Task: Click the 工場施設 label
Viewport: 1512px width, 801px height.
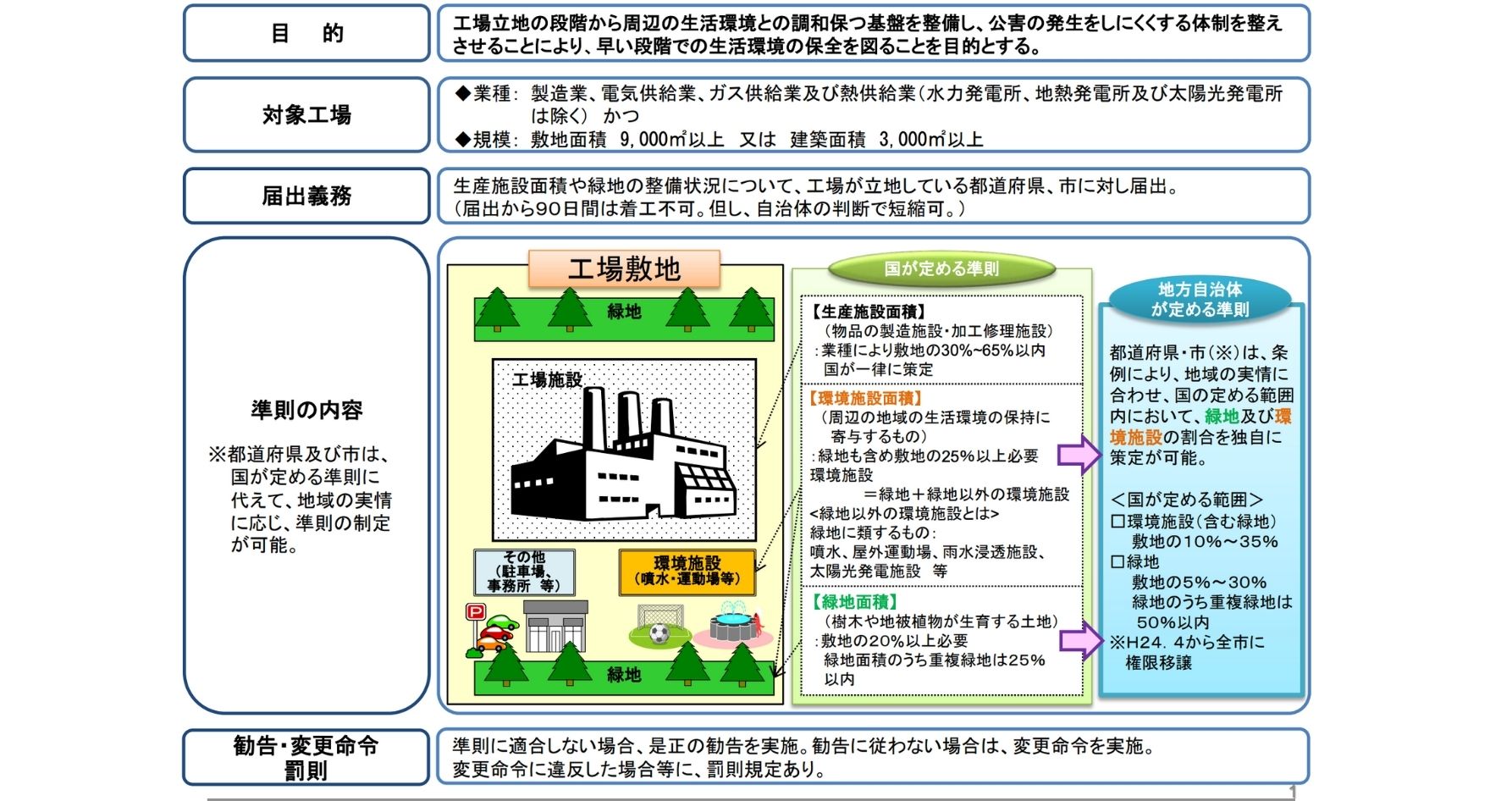Action: pos(547,379)
